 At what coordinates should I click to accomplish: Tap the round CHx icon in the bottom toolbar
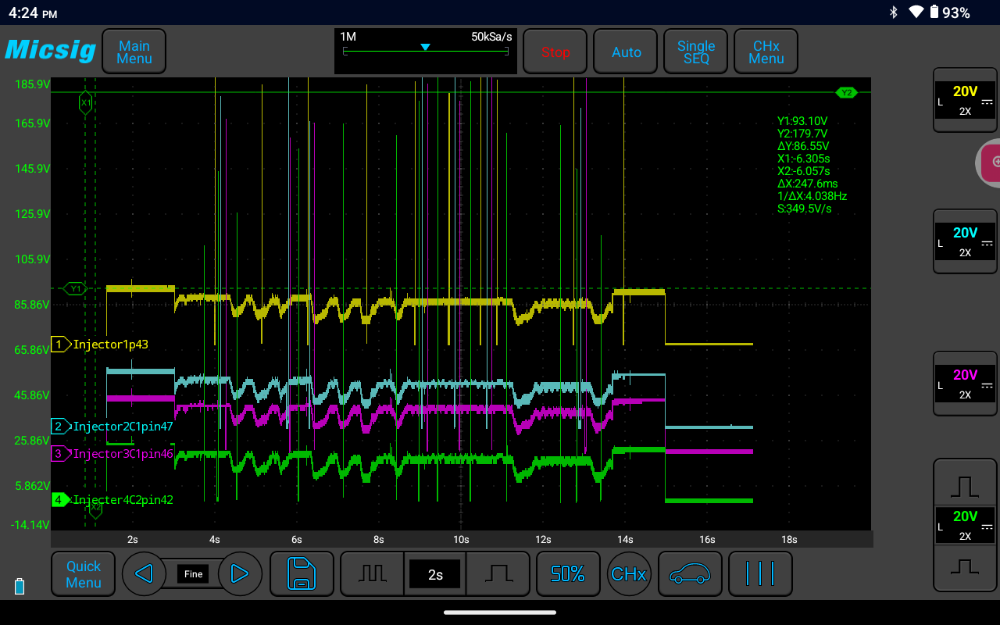point(628,574)
